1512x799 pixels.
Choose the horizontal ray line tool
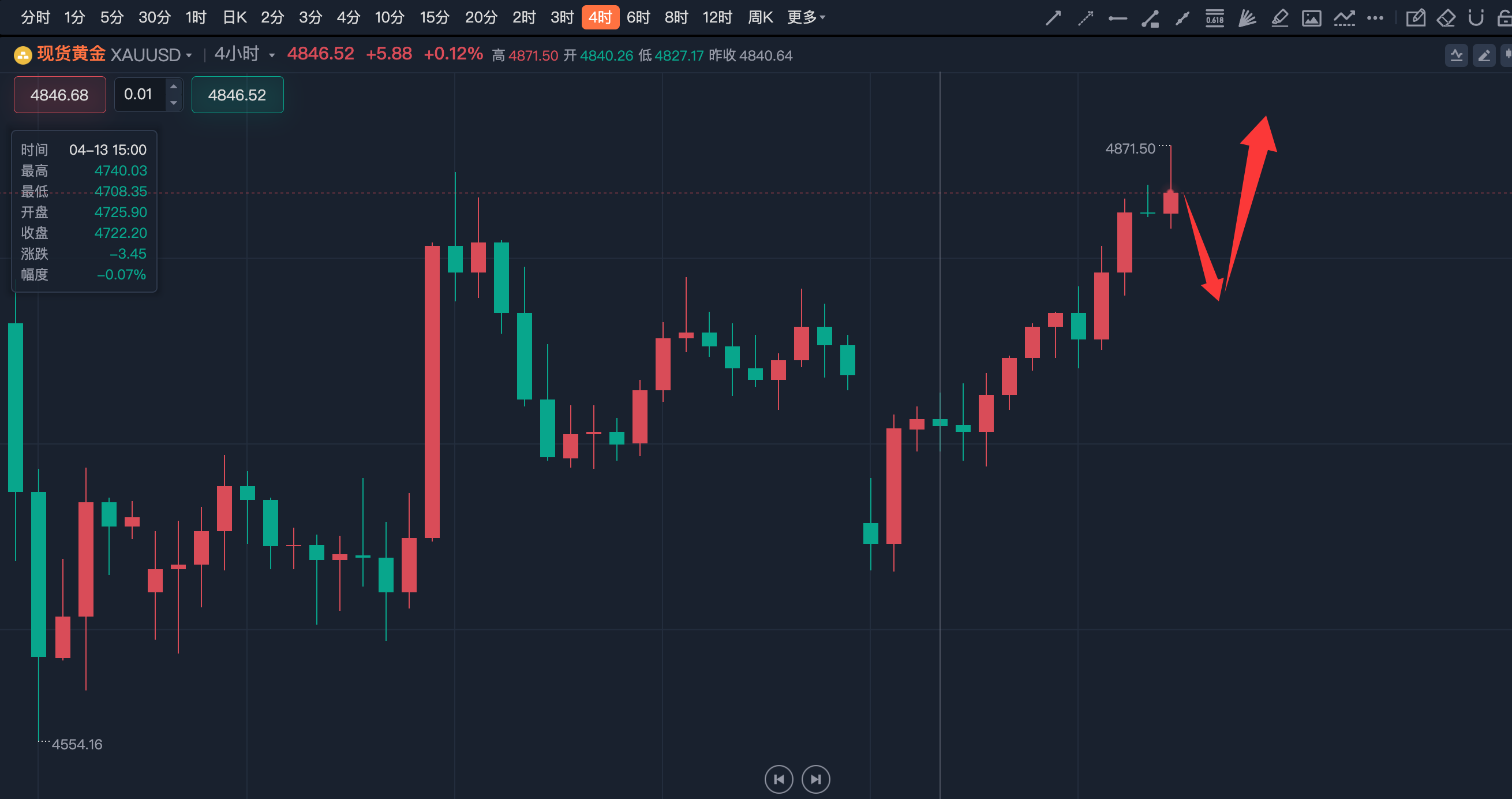click(1117, 18)
